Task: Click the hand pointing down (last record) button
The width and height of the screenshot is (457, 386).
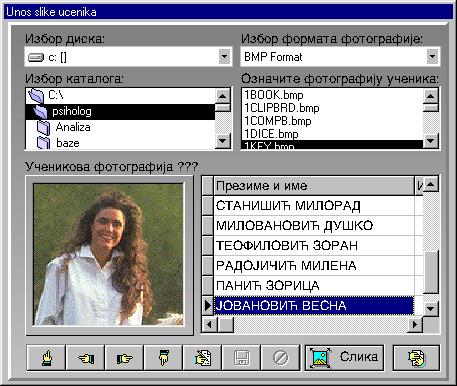Action: [x=163, y=358]
